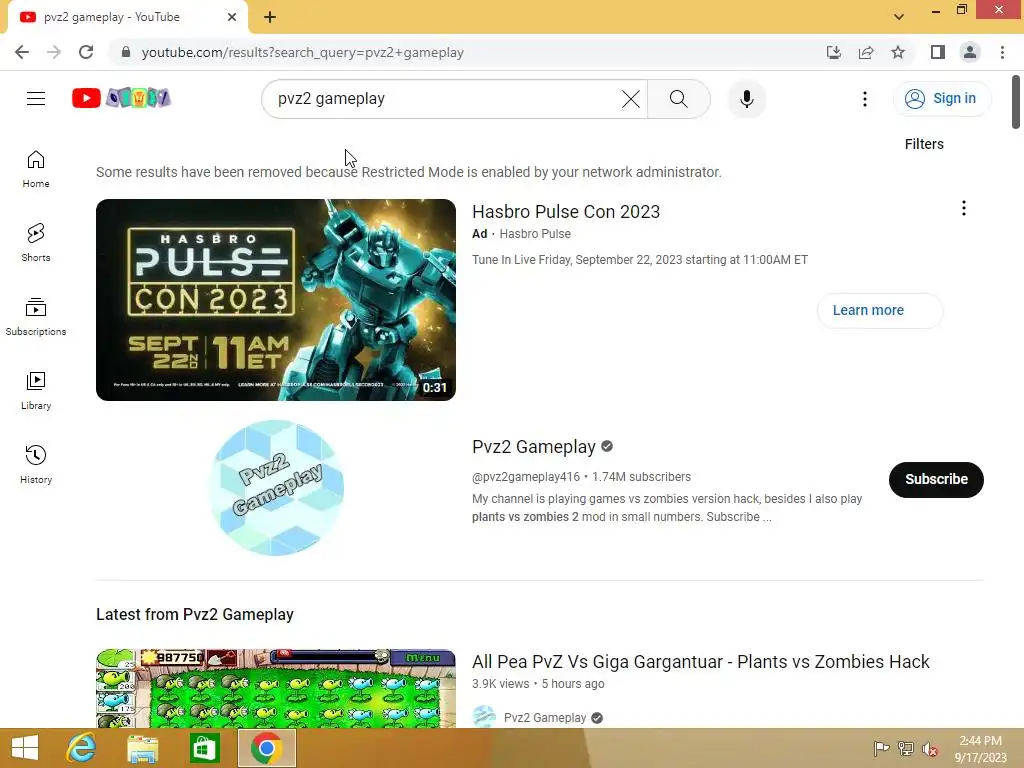This screenshot has height=768, width=1024.
Task: Click the Hasbro Pulse Con video thumbnail
Action: (276, 300)
